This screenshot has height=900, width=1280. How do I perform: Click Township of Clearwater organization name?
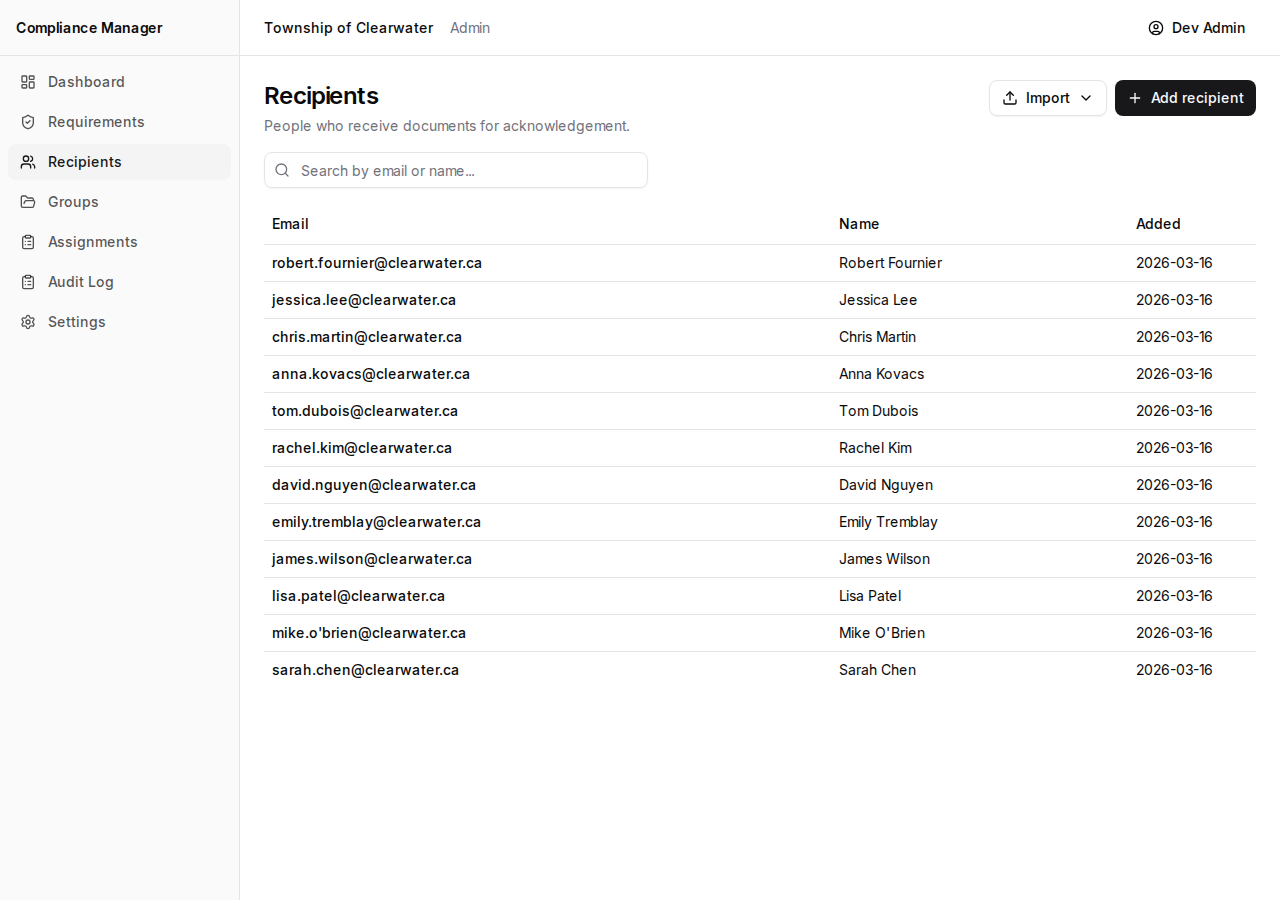(x=349, y=28)
